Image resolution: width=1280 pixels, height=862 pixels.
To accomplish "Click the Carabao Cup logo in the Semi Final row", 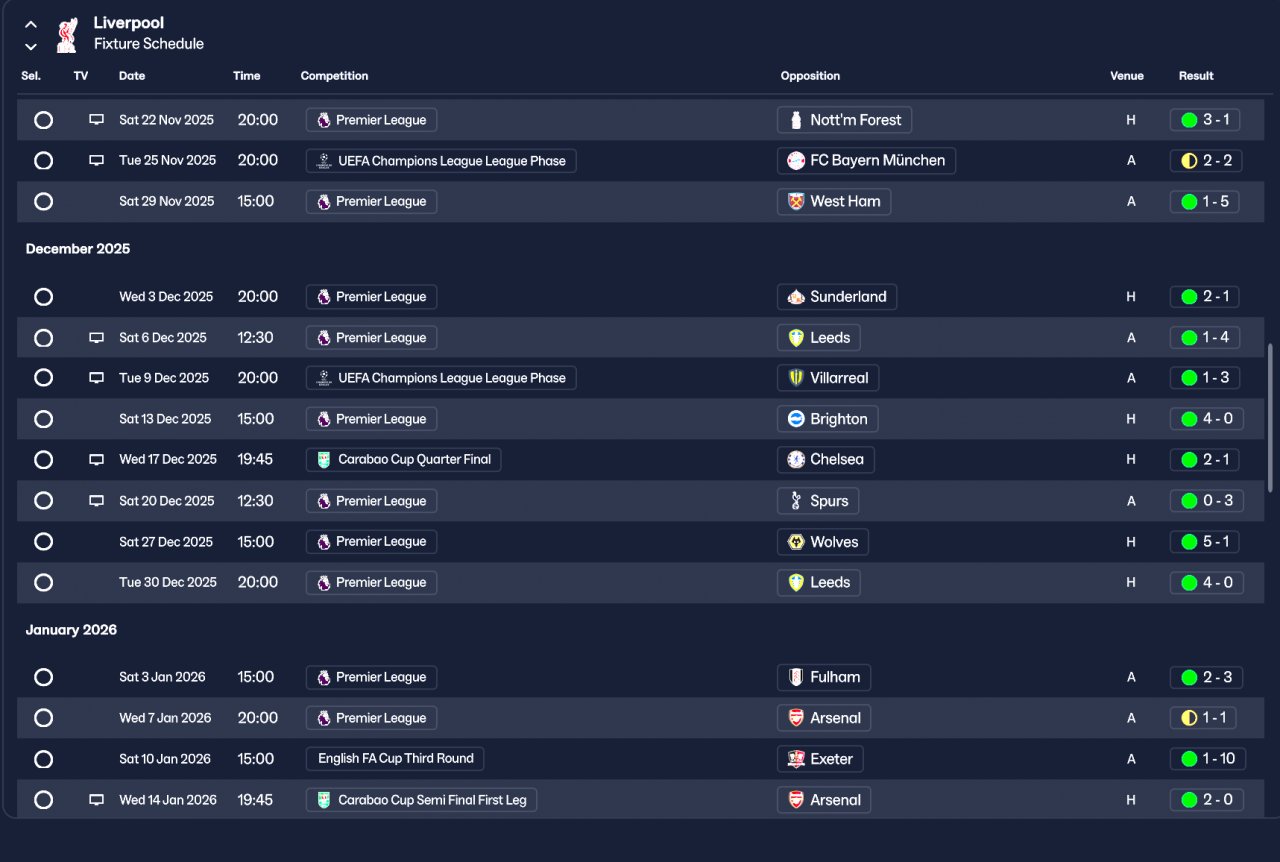I will tap(324, 800).
